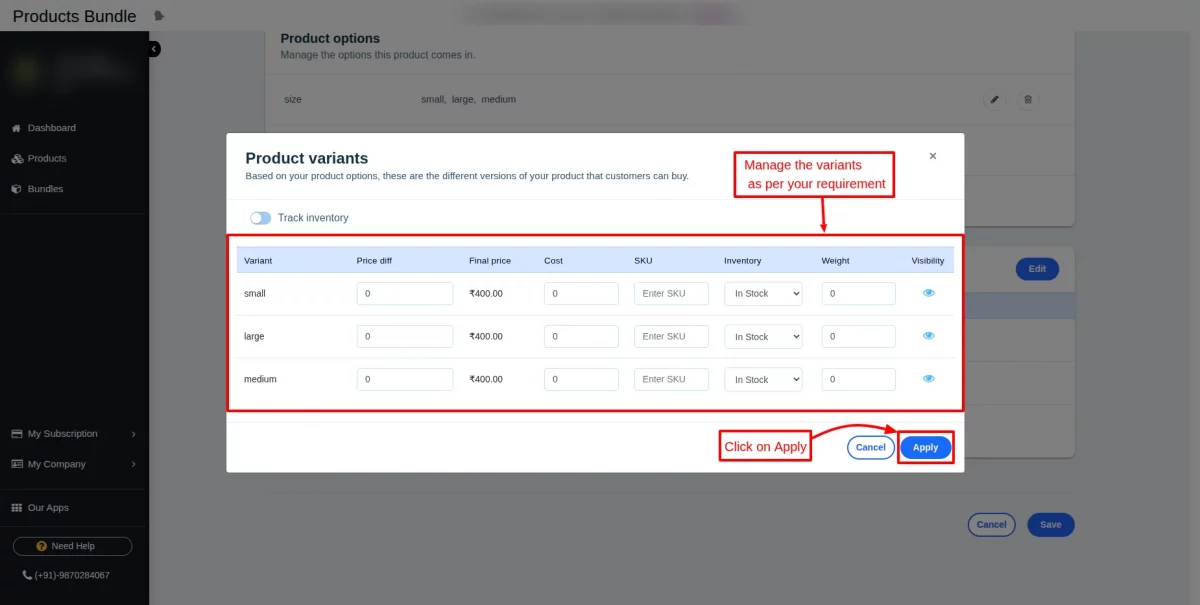Toggle visibility eye for medium variant
Screen dimensions: 1200x605
929,379
